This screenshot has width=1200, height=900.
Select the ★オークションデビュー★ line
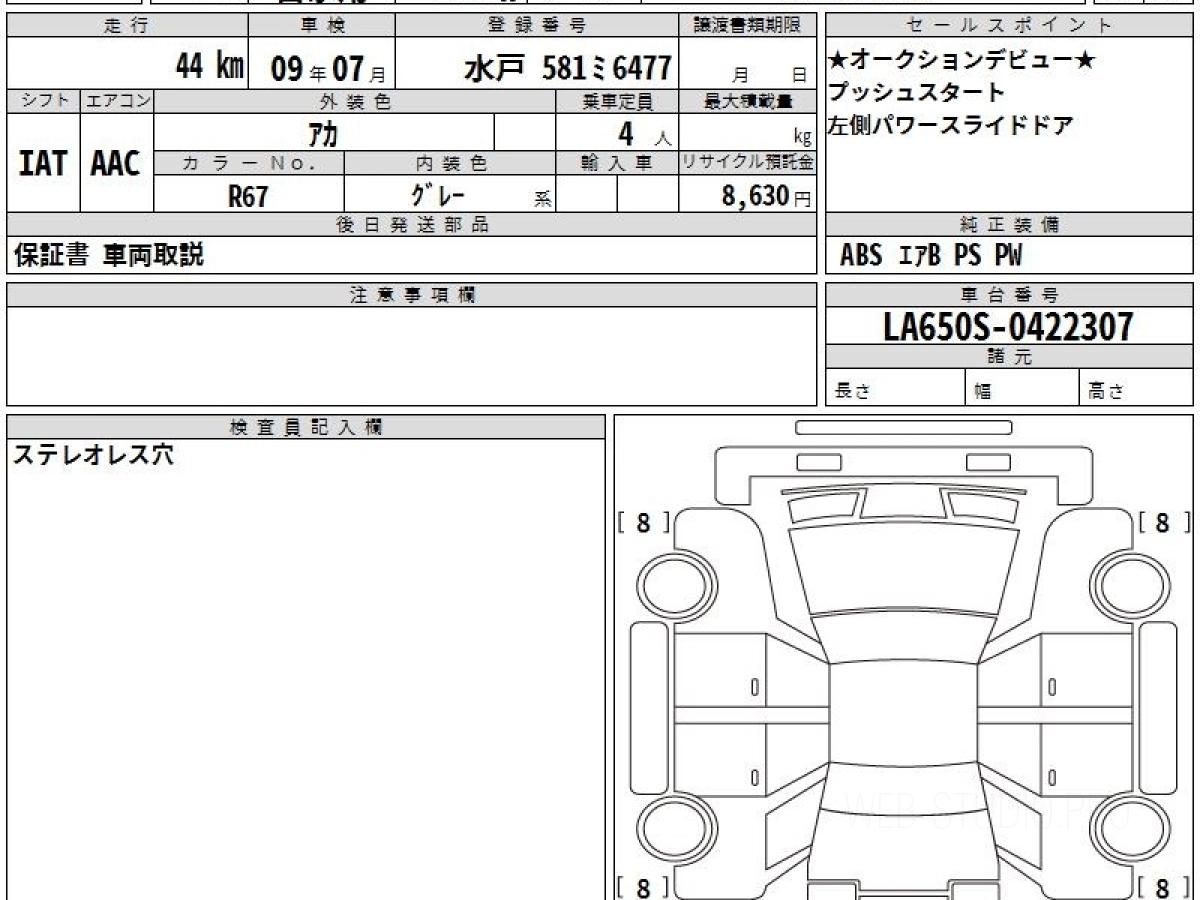pyautogui.click(x=962, y=61)
